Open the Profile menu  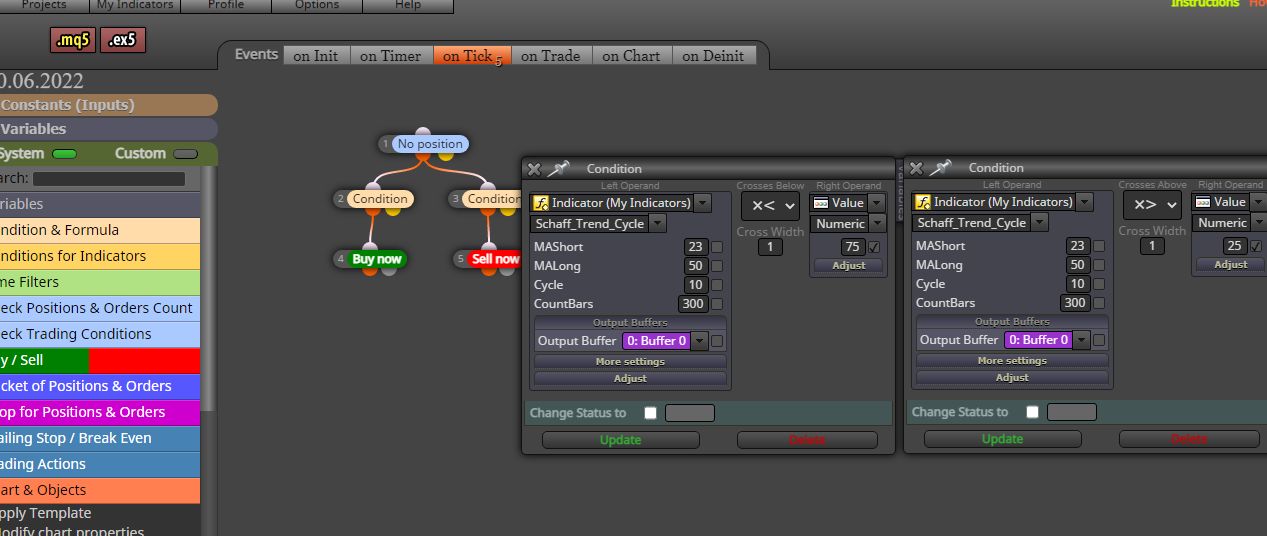click(x=226, y=5)
